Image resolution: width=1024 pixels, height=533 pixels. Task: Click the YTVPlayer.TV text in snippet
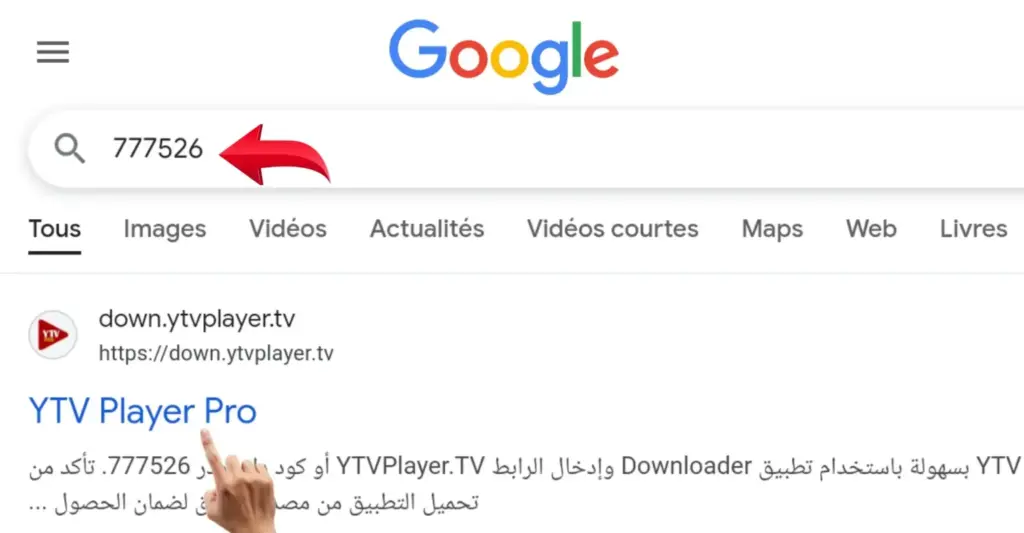411,466
